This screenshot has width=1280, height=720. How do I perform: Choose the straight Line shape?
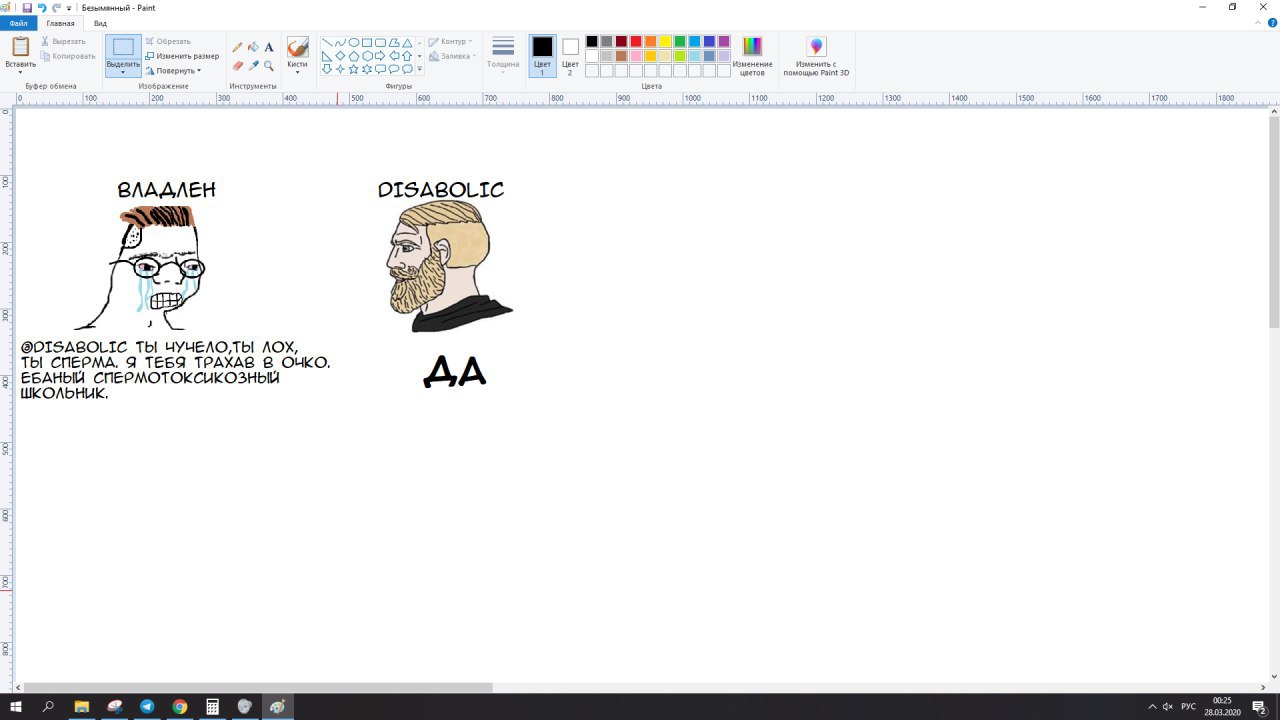[327, 43]
